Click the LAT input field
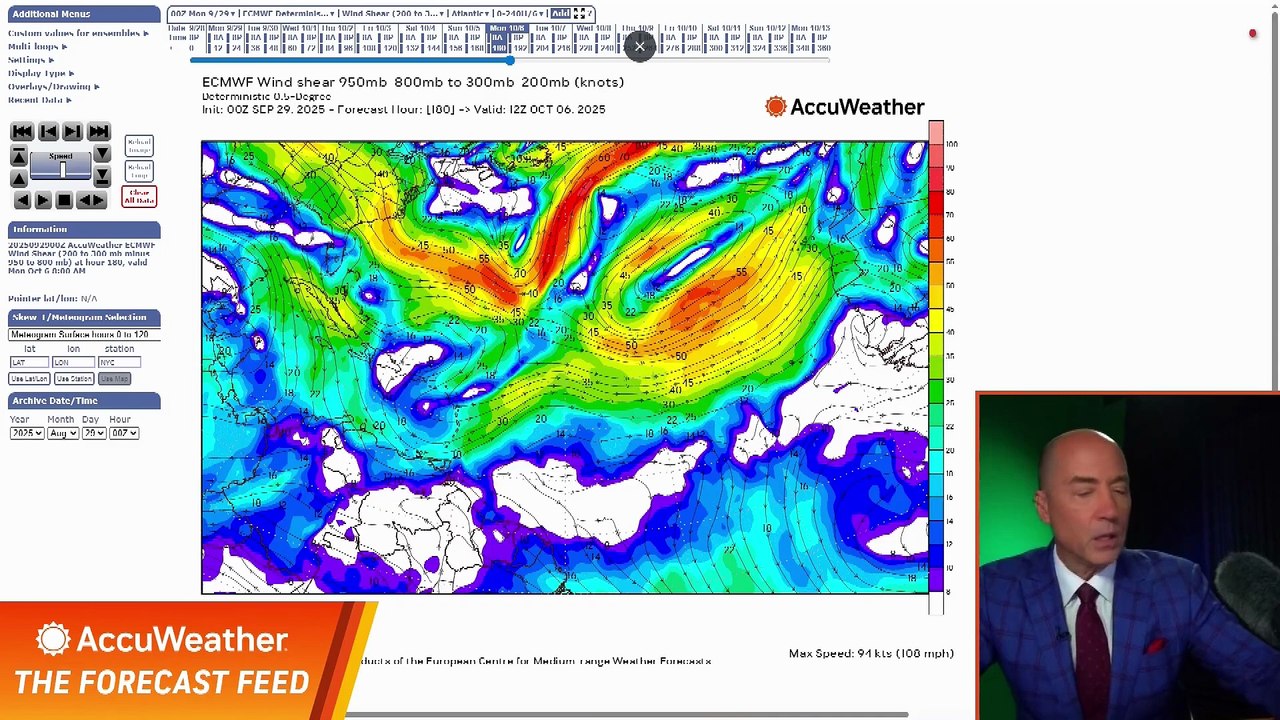The width and height of the screenshot is (1280, 720). tap(29, 362)
